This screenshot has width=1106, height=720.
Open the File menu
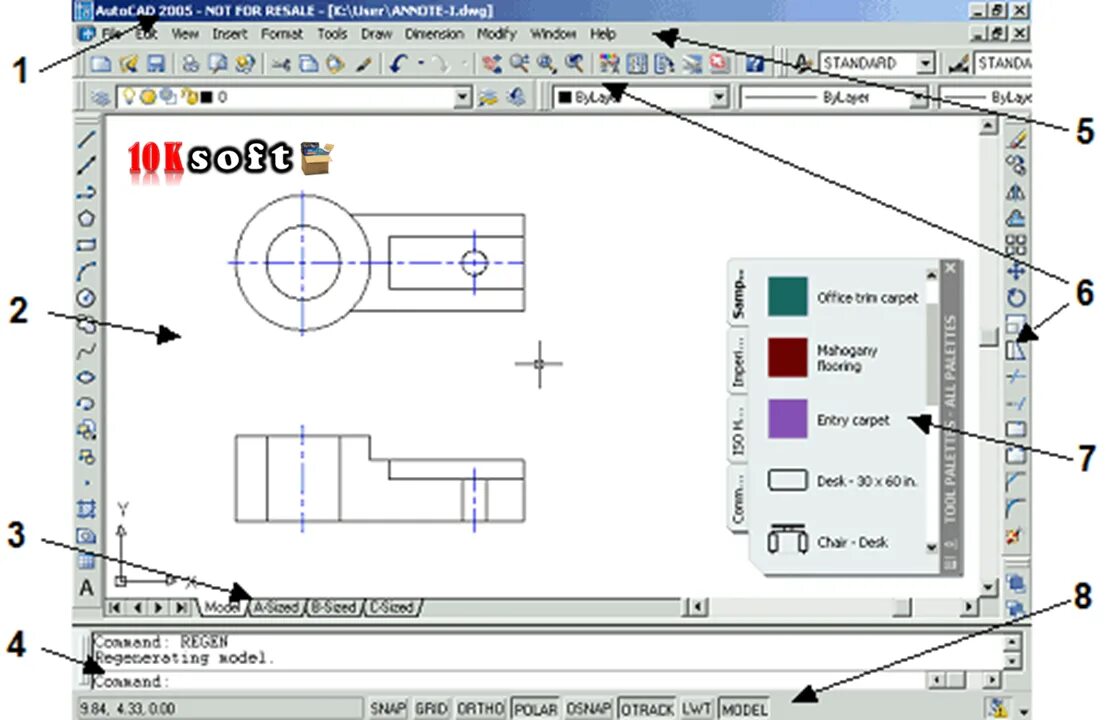(111, 34)
